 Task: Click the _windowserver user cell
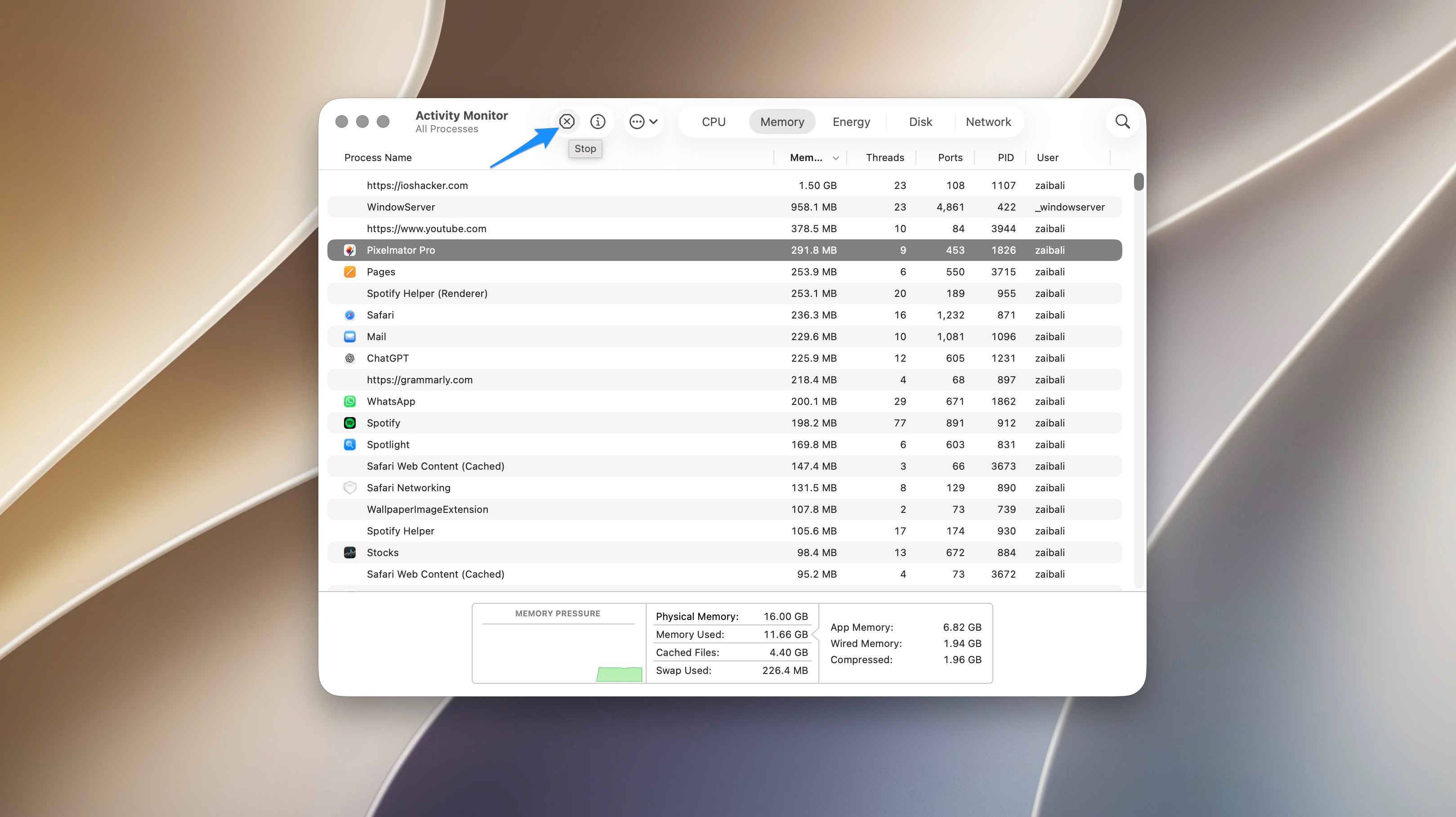(x=1069, y=207)
